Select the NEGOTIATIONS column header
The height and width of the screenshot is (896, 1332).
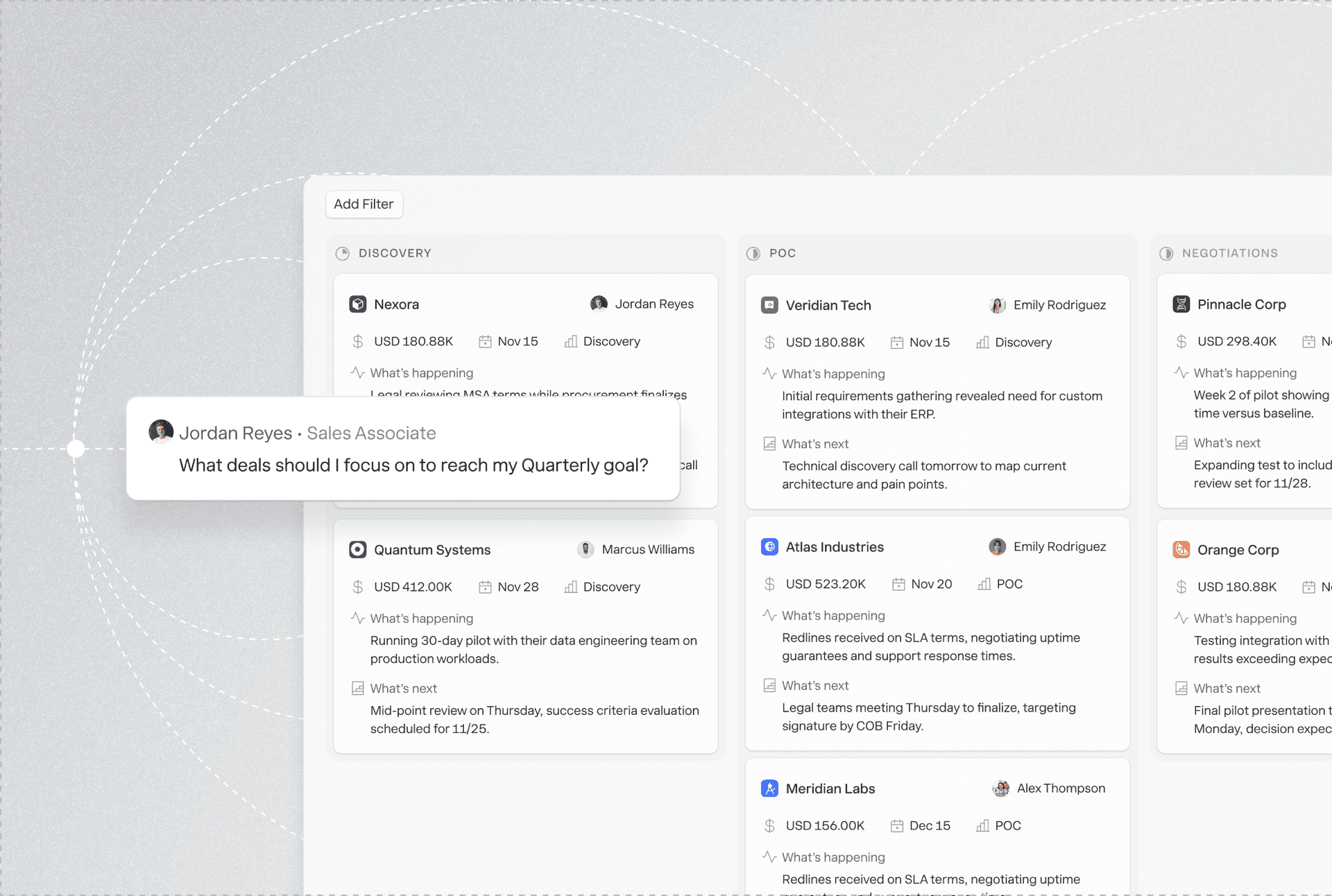[1230, 253]
